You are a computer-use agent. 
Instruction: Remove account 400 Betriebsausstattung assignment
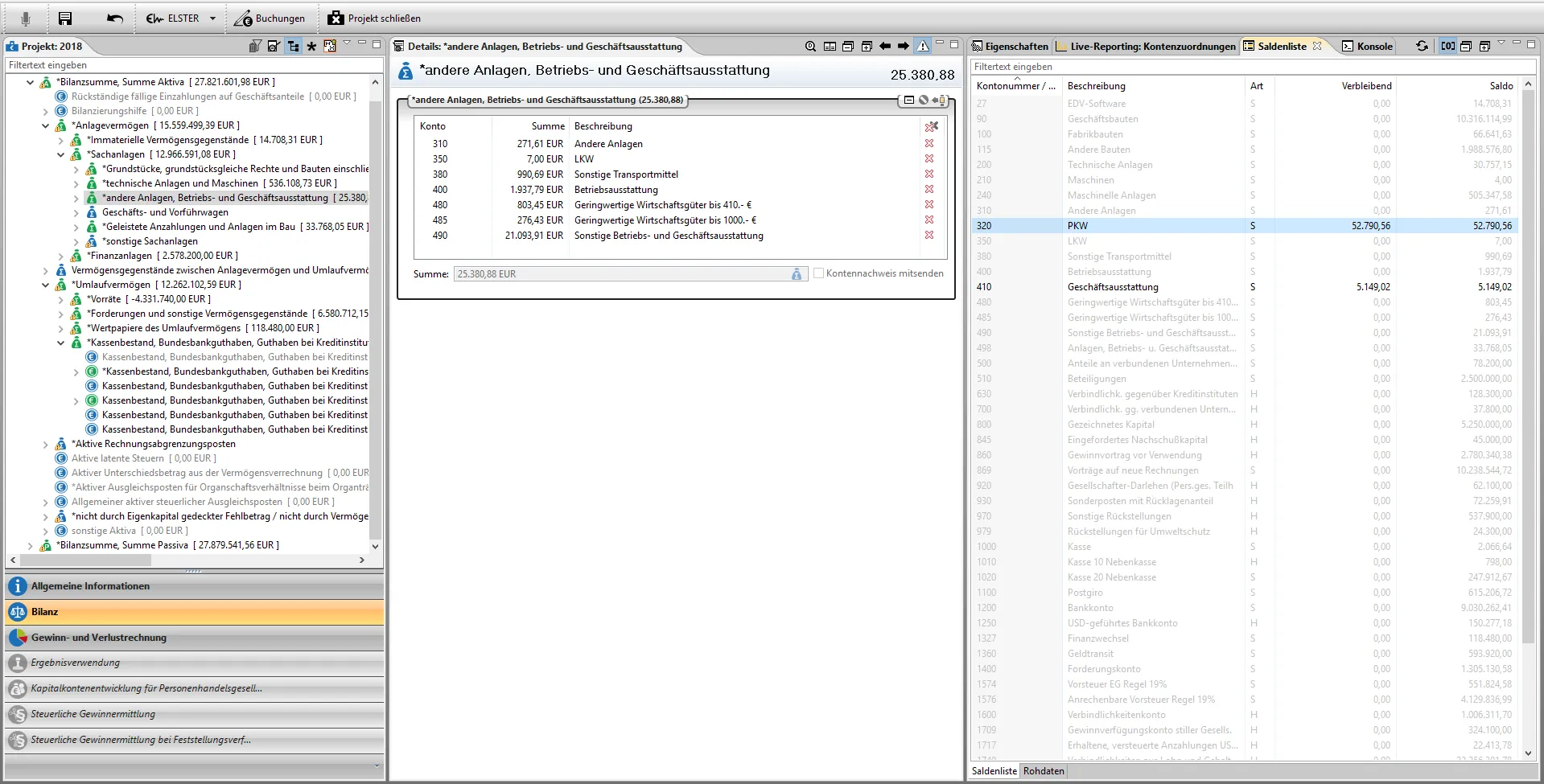pyautogui.click(x=929, y=189)
